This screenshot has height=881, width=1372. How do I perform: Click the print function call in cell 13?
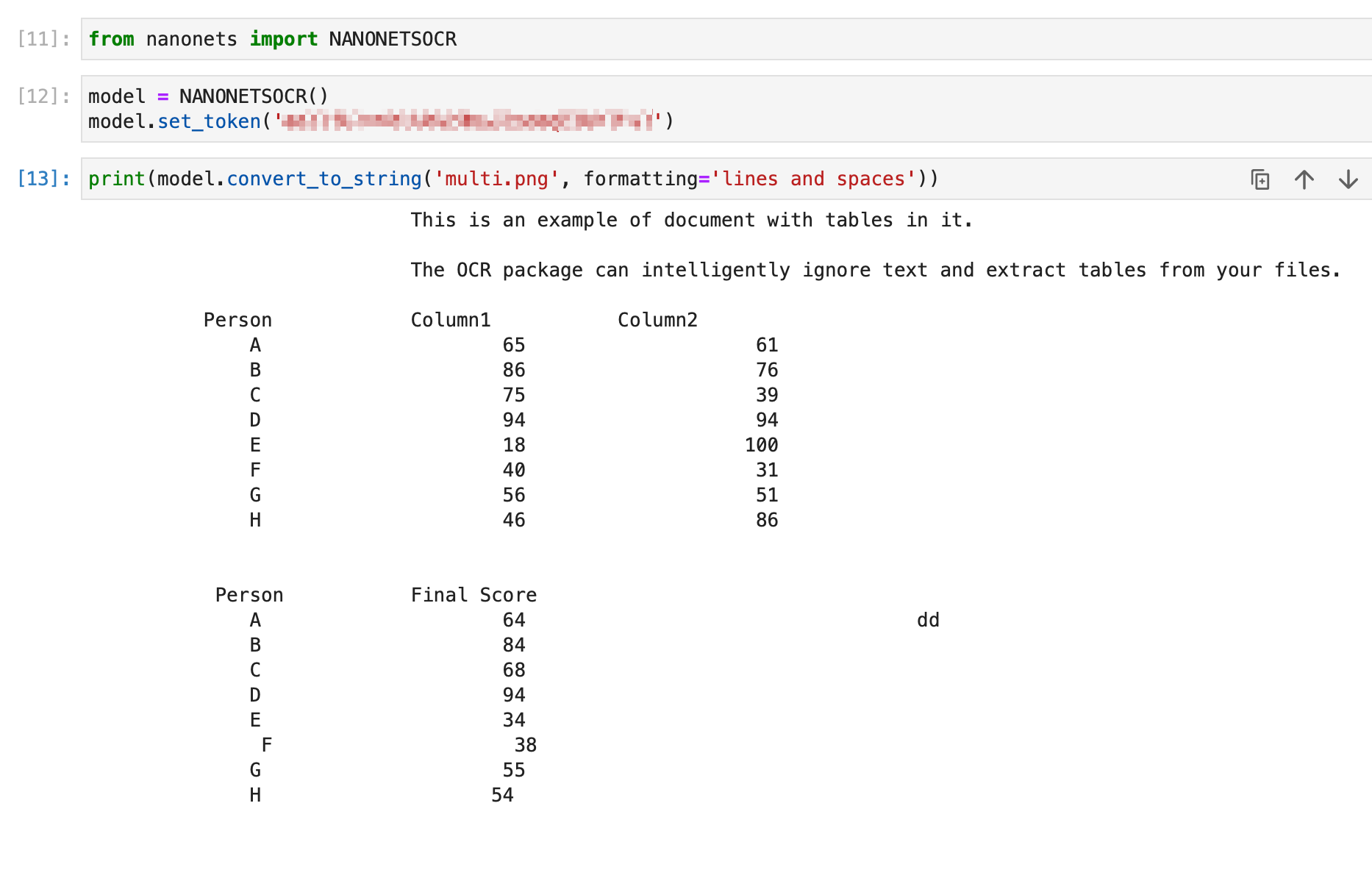[x=117, y=179]
